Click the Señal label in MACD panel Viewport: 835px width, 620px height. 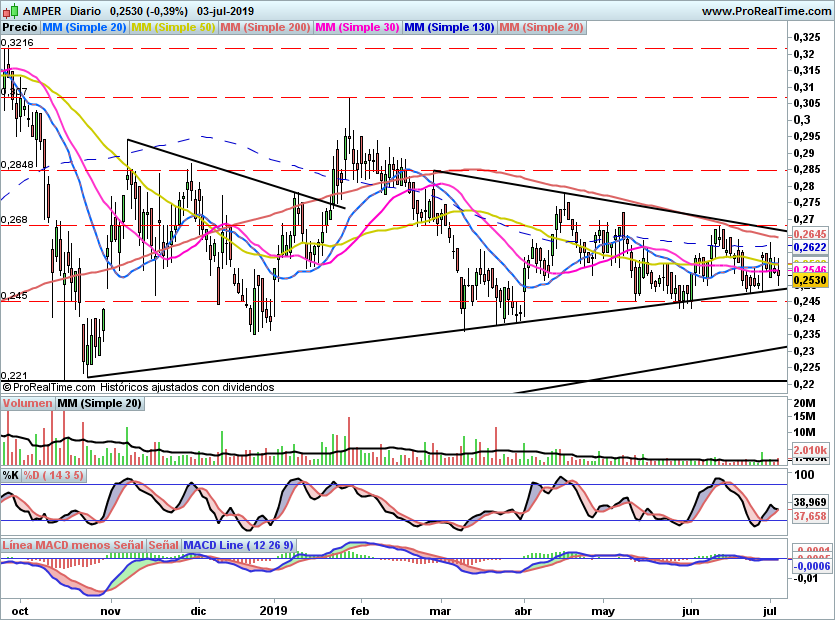[163, 545]
